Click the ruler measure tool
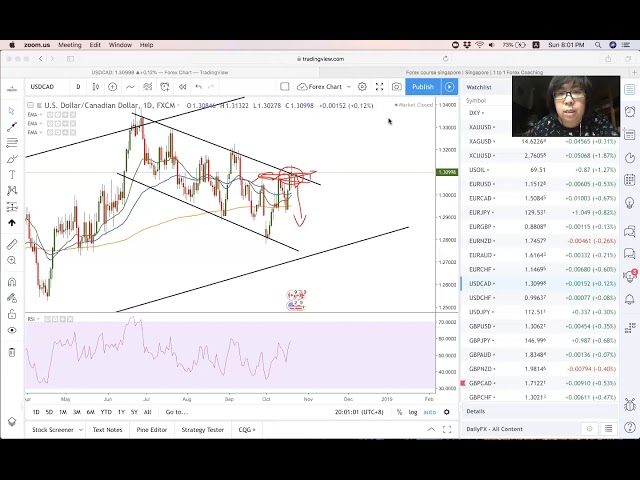The width and height of the screenshot is (640, 480). click(x=12, y=244)
